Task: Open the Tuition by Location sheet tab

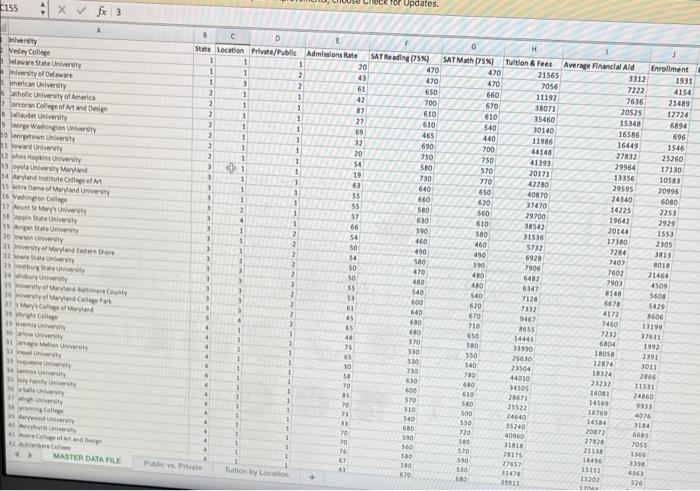Action: (256, 472)
